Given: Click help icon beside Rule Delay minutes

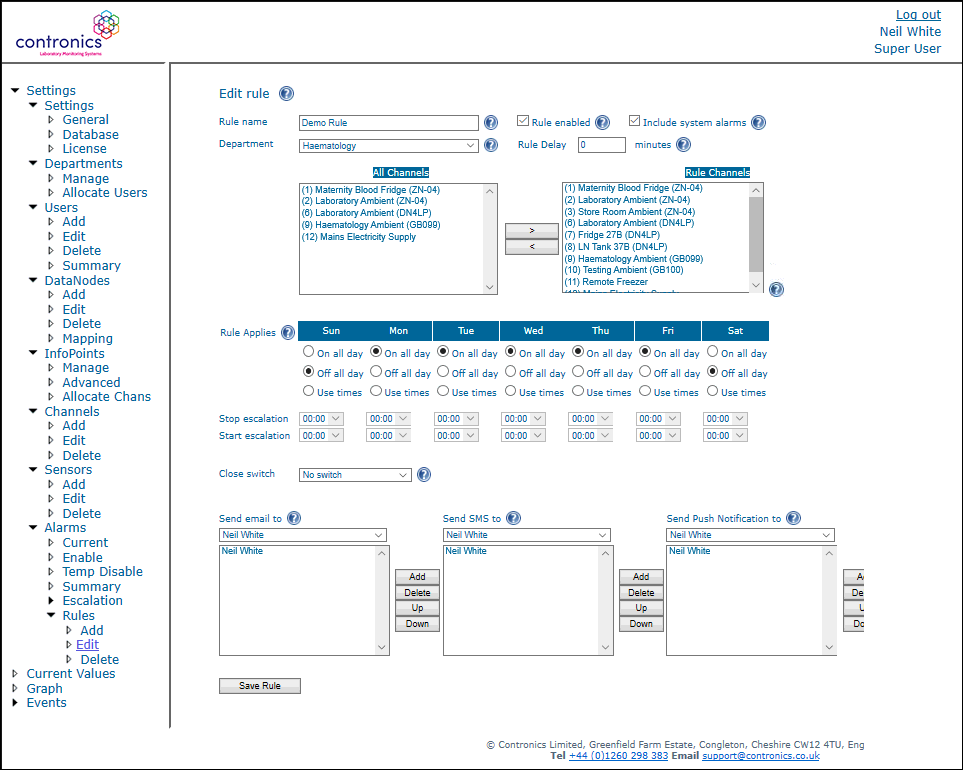Looking at the screenshot, I should [x=683, y=145].
